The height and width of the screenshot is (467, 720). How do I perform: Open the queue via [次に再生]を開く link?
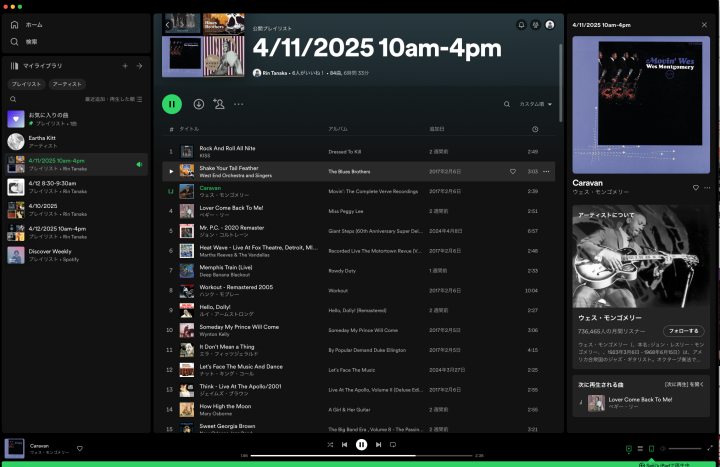point(684,384)
